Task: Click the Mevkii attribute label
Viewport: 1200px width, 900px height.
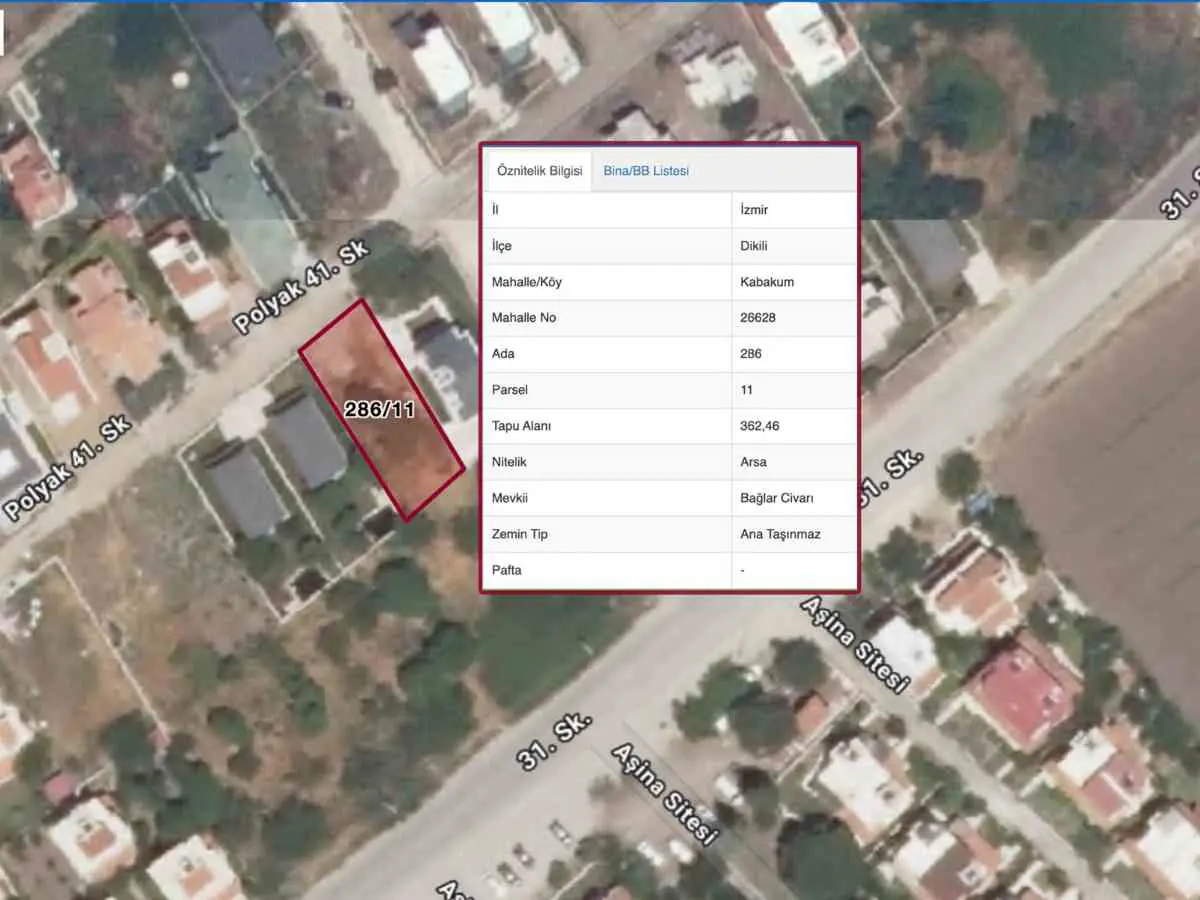Action: point(509,498)
